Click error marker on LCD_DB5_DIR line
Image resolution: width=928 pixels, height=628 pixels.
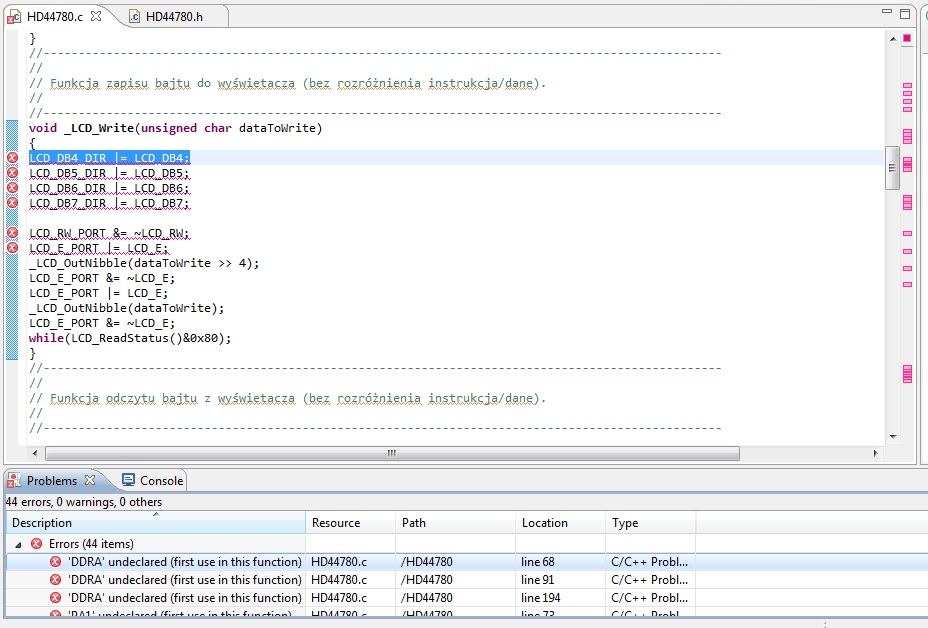point(12,173)
